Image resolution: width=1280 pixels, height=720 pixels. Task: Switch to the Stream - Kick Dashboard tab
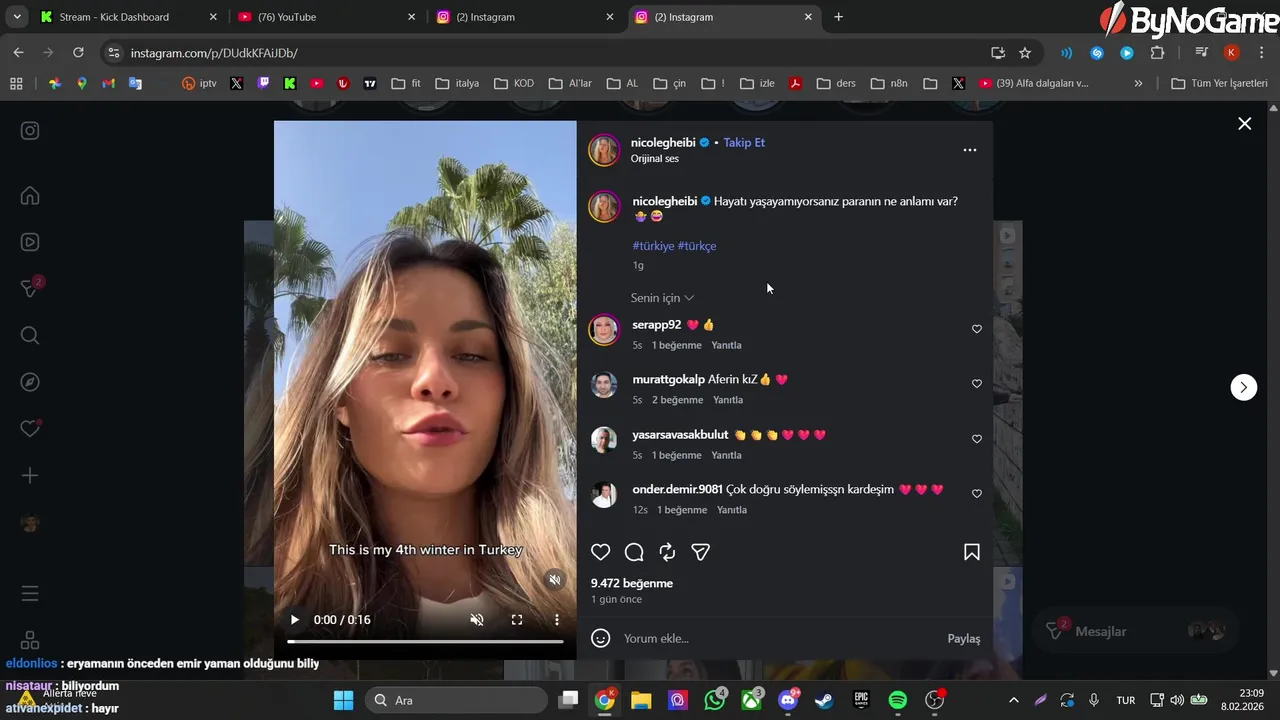coord(129,17)
